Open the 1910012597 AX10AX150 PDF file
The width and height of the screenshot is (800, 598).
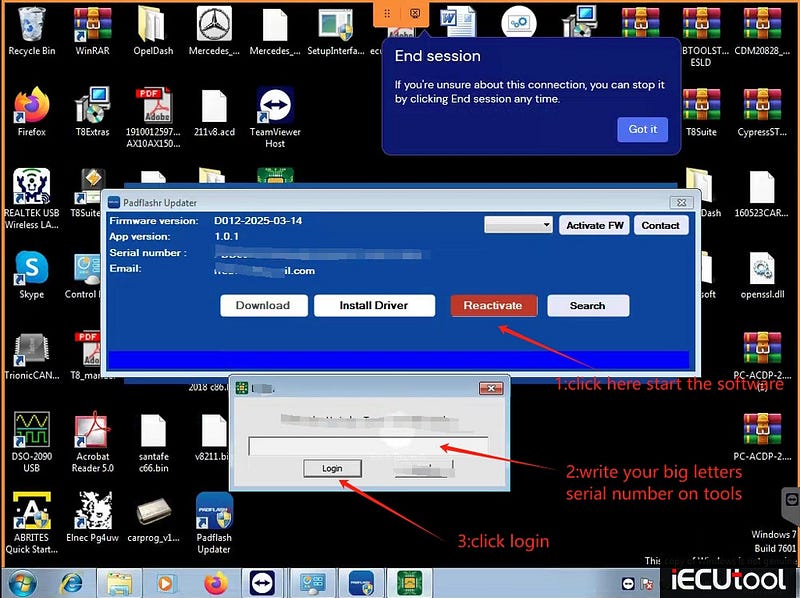153,117
